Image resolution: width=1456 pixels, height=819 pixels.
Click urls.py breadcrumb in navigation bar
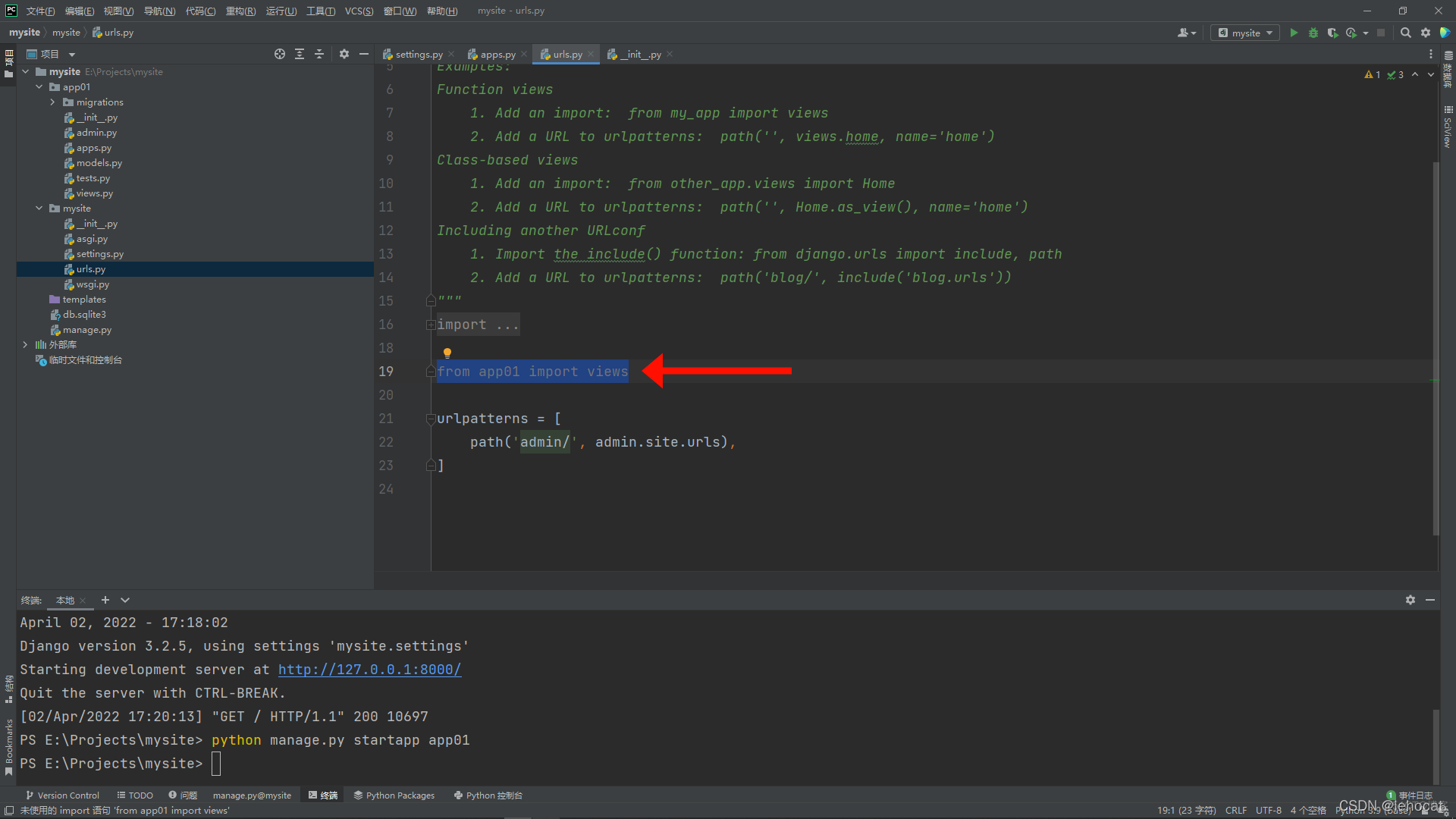(113, 33)
